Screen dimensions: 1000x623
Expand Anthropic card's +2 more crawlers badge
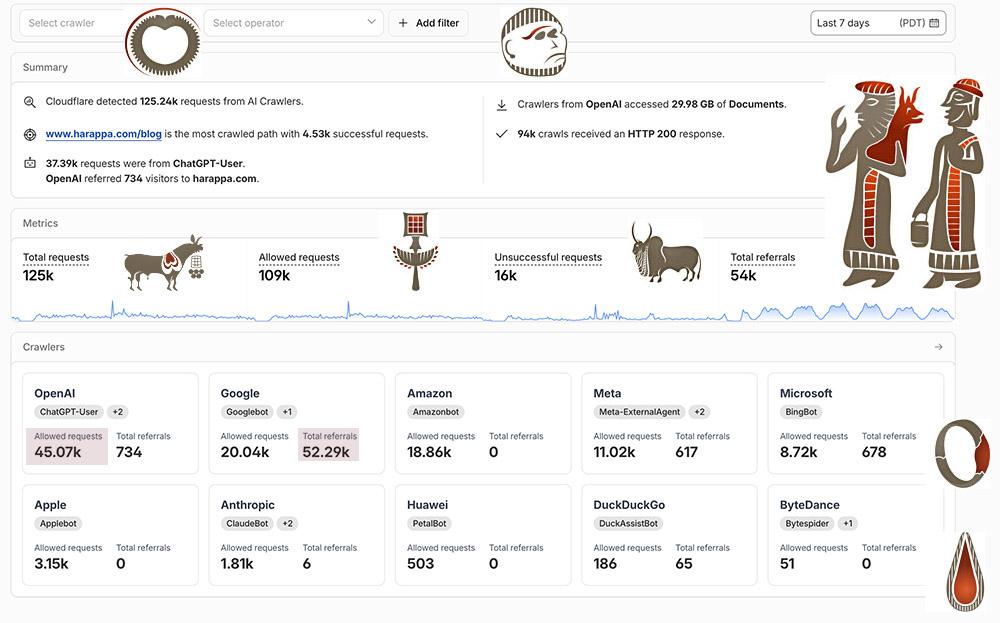[288, 524]
